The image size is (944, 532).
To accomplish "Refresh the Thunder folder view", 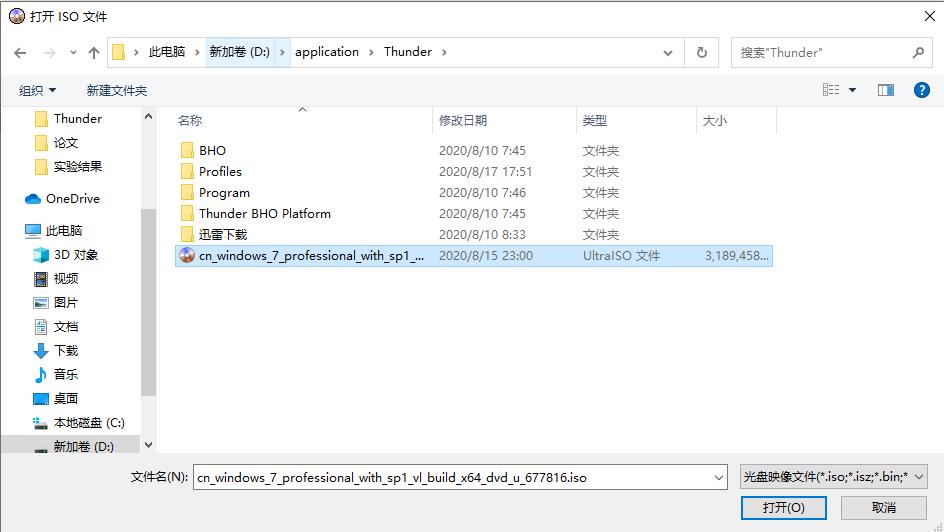I will click(x=701, y=53).
